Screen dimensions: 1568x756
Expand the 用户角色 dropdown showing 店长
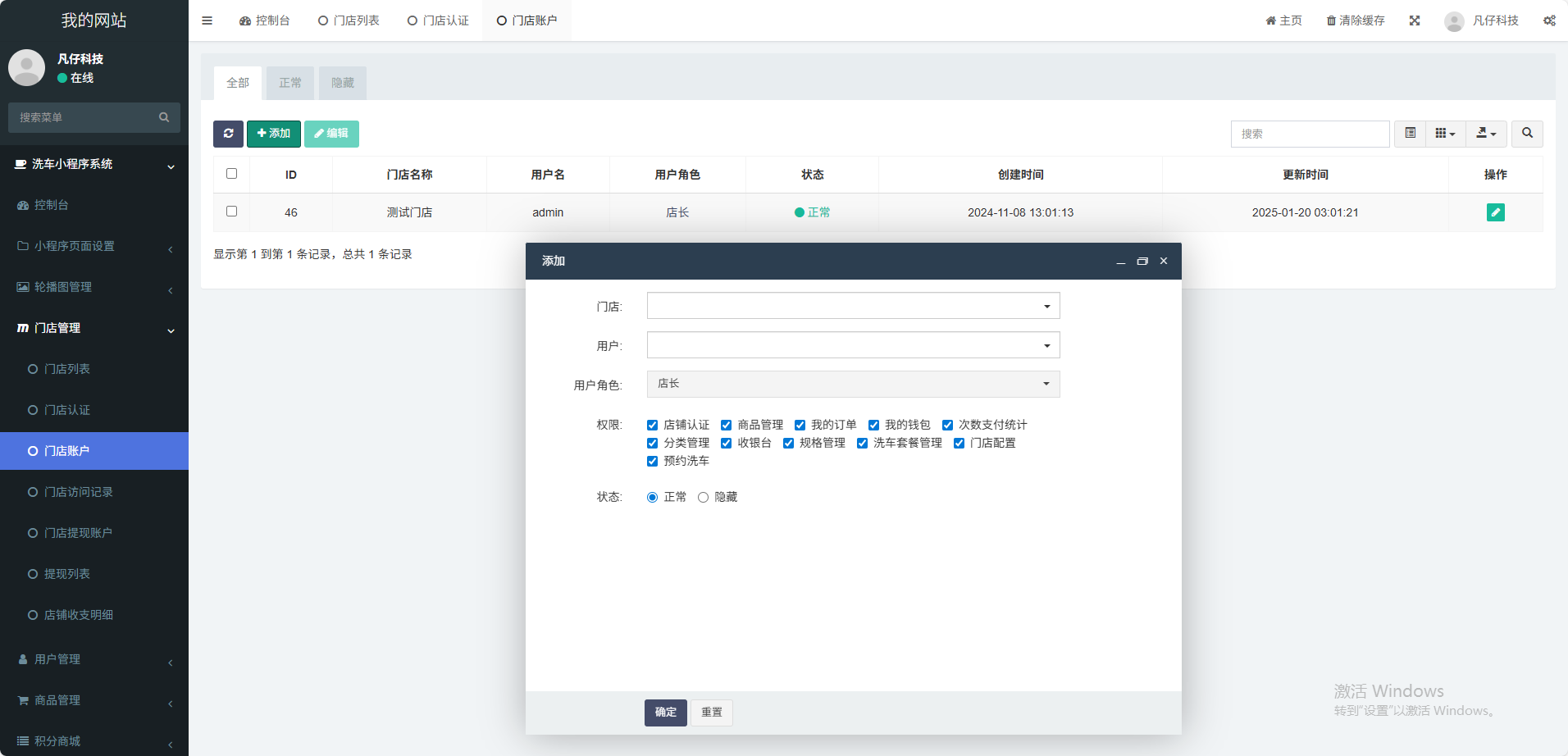853,384
